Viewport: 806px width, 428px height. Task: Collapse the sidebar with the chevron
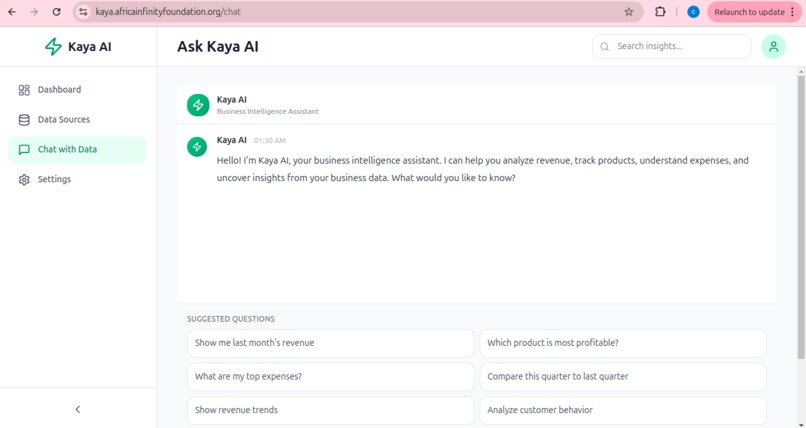(78, 409)
